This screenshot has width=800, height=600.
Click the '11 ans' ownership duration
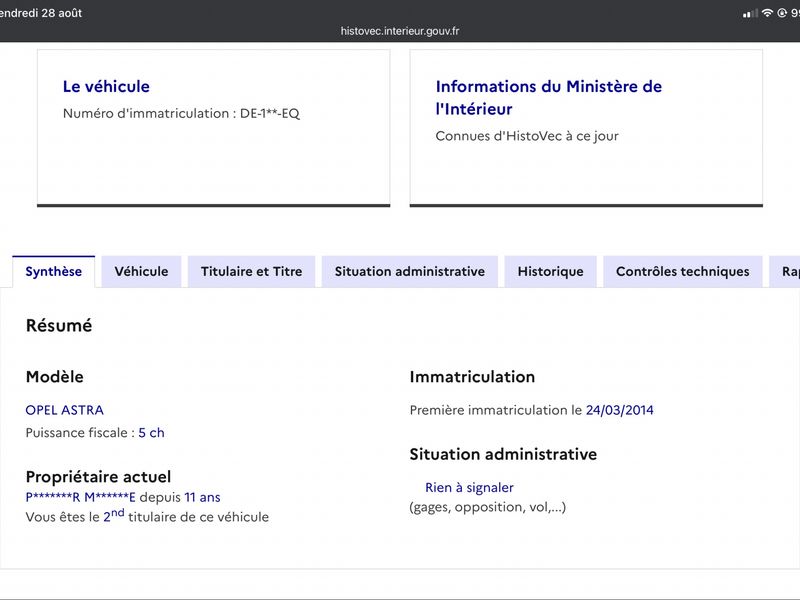[x=203, y=497]
